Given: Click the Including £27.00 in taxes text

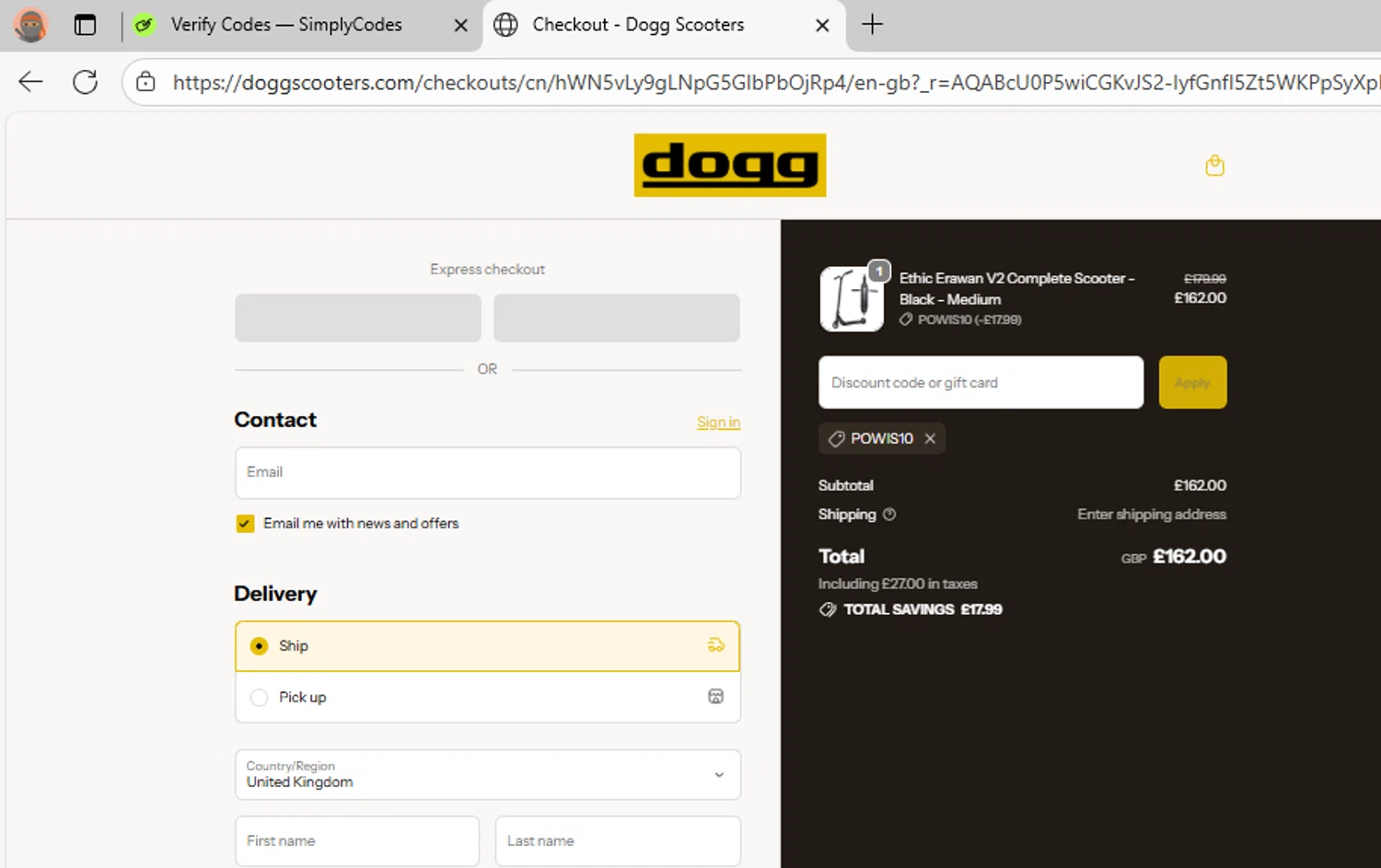Looking at the screenshot, I should 898,584.
